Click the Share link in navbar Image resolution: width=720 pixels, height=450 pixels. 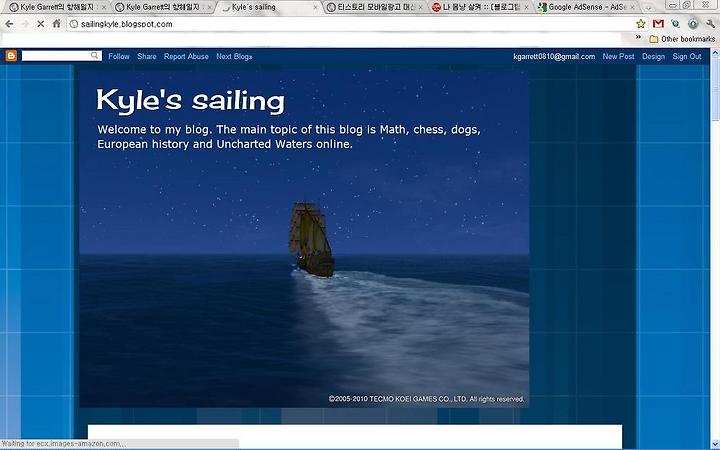tap(147, 56)
